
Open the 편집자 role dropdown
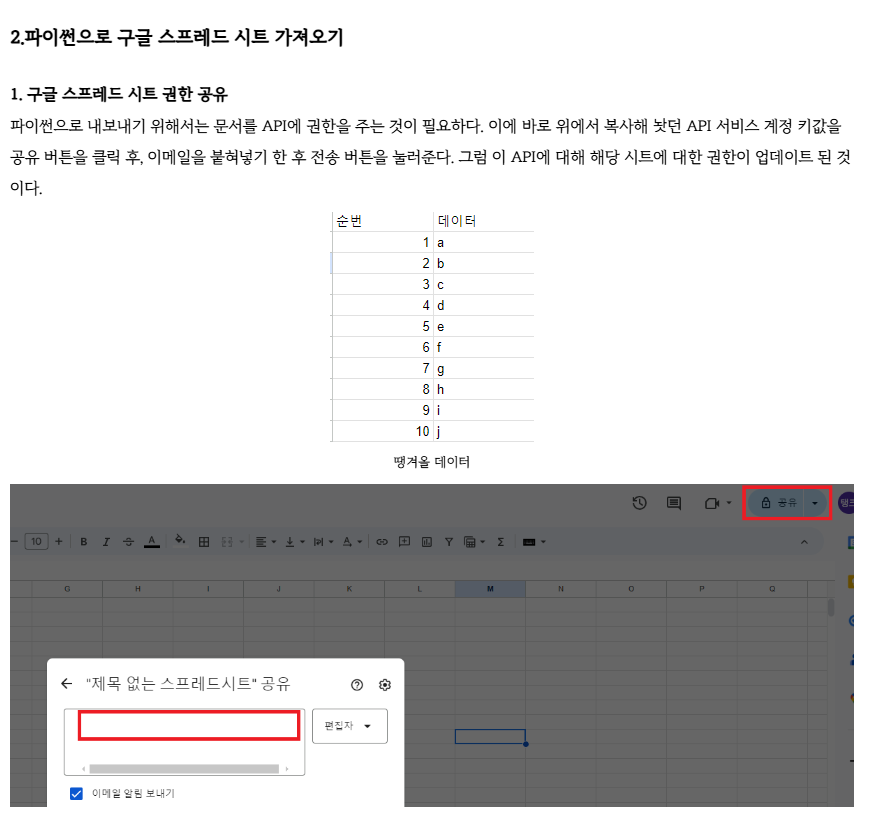point(349,726)
